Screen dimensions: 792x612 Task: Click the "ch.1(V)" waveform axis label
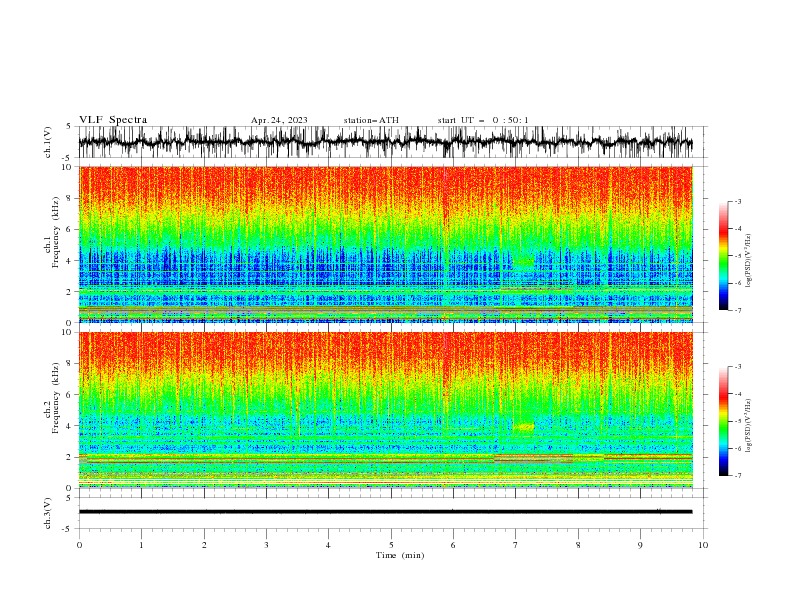(x=48, y=142)
